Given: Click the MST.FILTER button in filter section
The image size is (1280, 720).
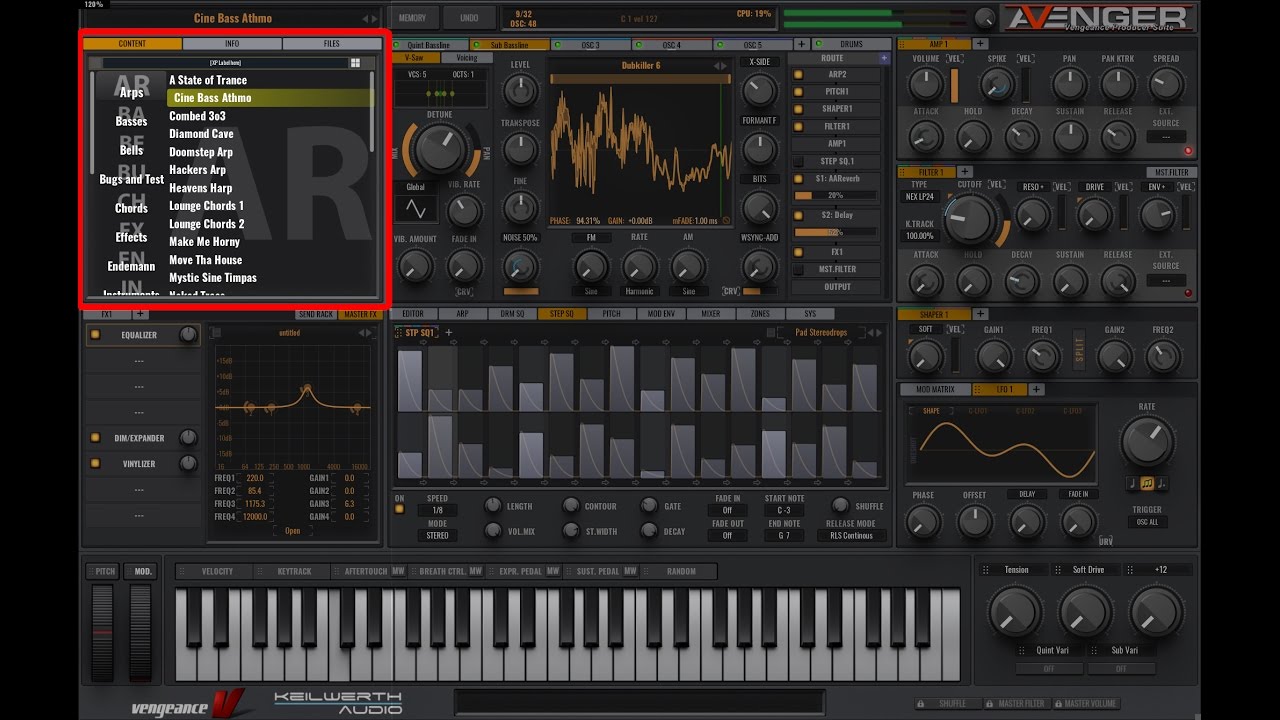Looking at the screenshot, I should [1171, 172].
